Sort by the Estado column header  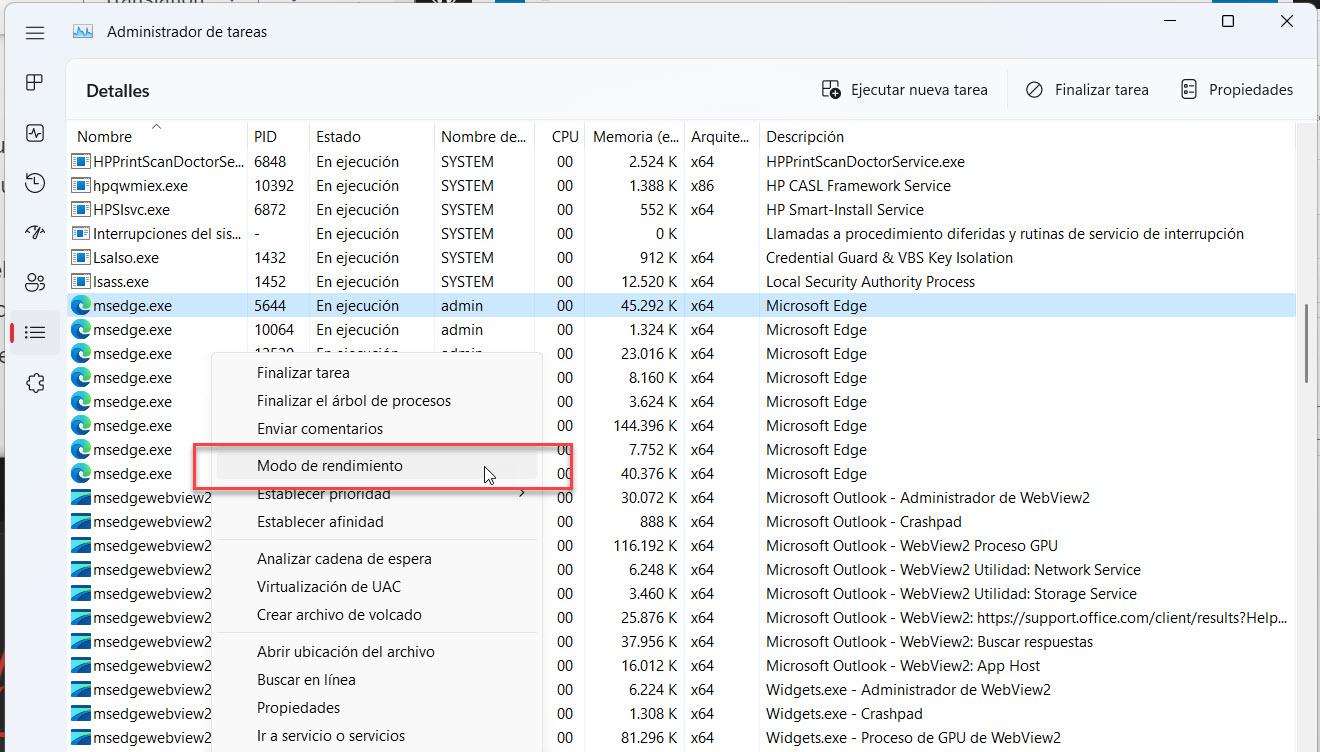tap(372, 136)
